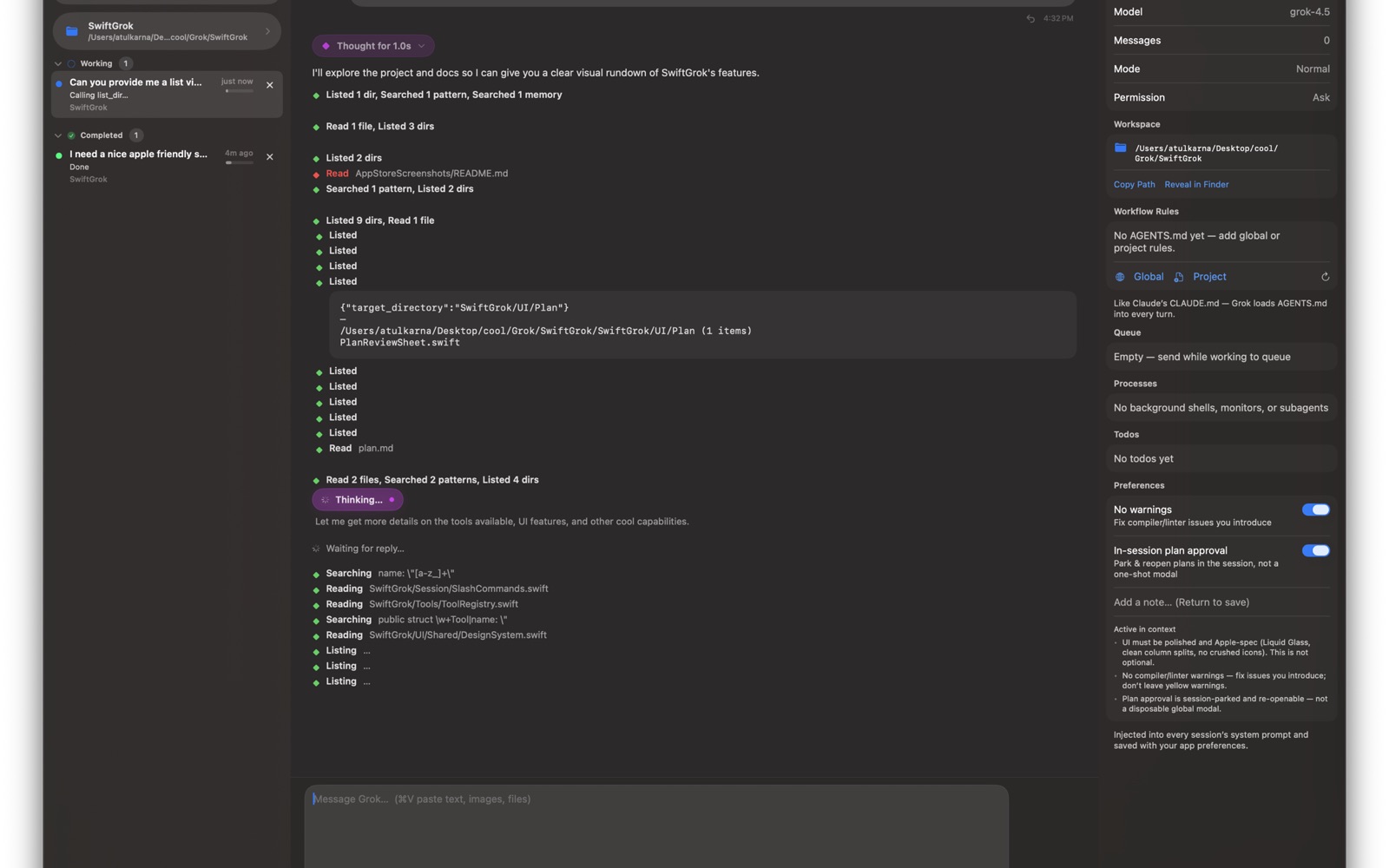Expand the "Thought for 1.0s" pill
The image size is (1389, 868).
click(373, 46)
